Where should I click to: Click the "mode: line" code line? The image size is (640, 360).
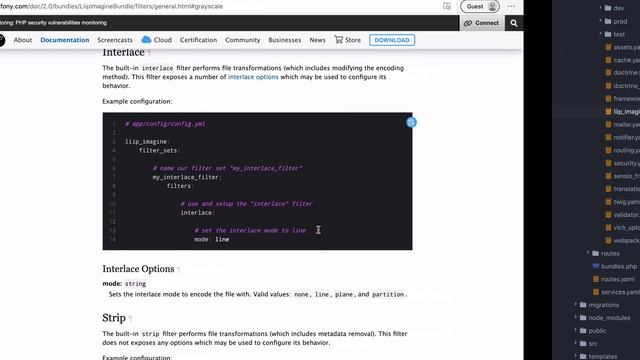point(211,239)
